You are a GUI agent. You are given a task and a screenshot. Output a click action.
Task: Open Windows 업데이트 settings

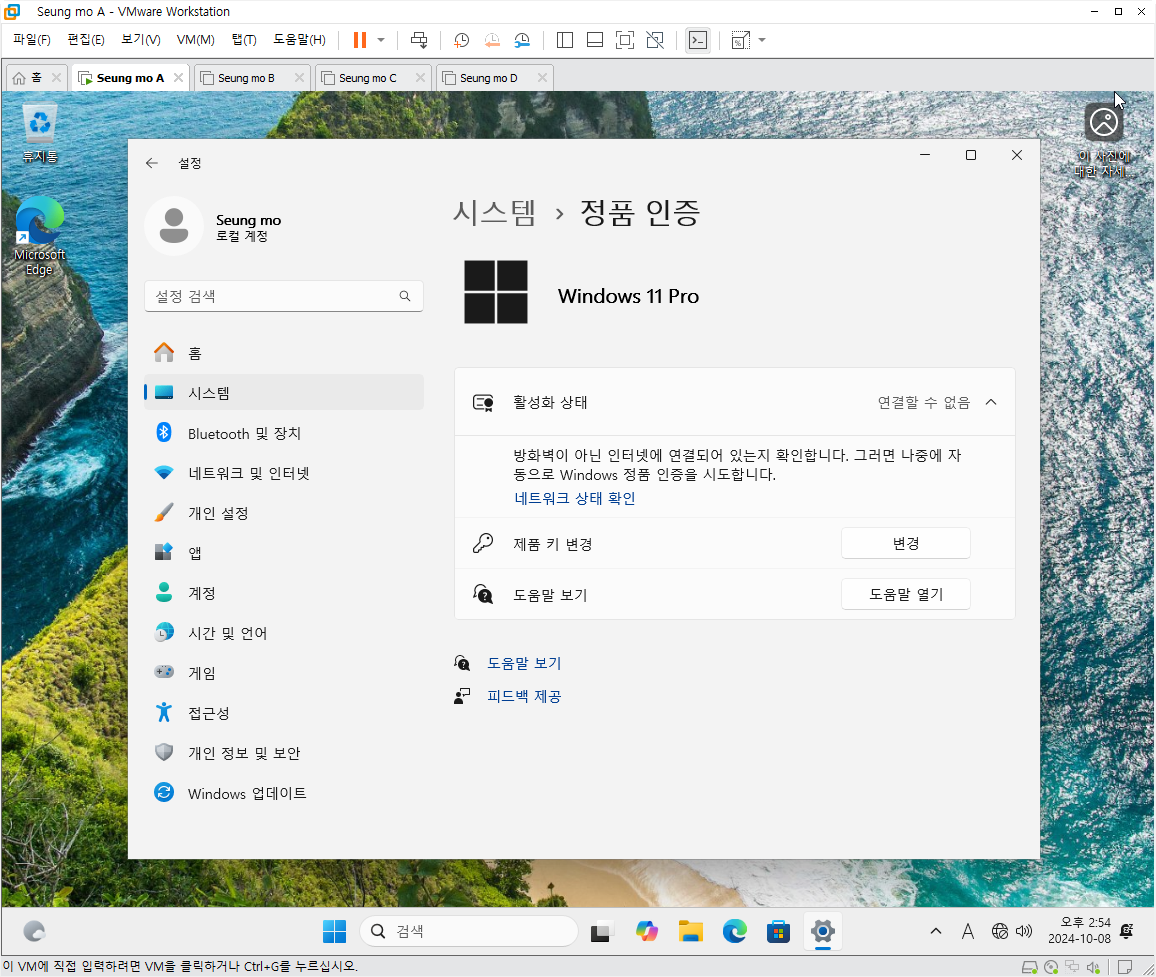click(x=284, y=793)
